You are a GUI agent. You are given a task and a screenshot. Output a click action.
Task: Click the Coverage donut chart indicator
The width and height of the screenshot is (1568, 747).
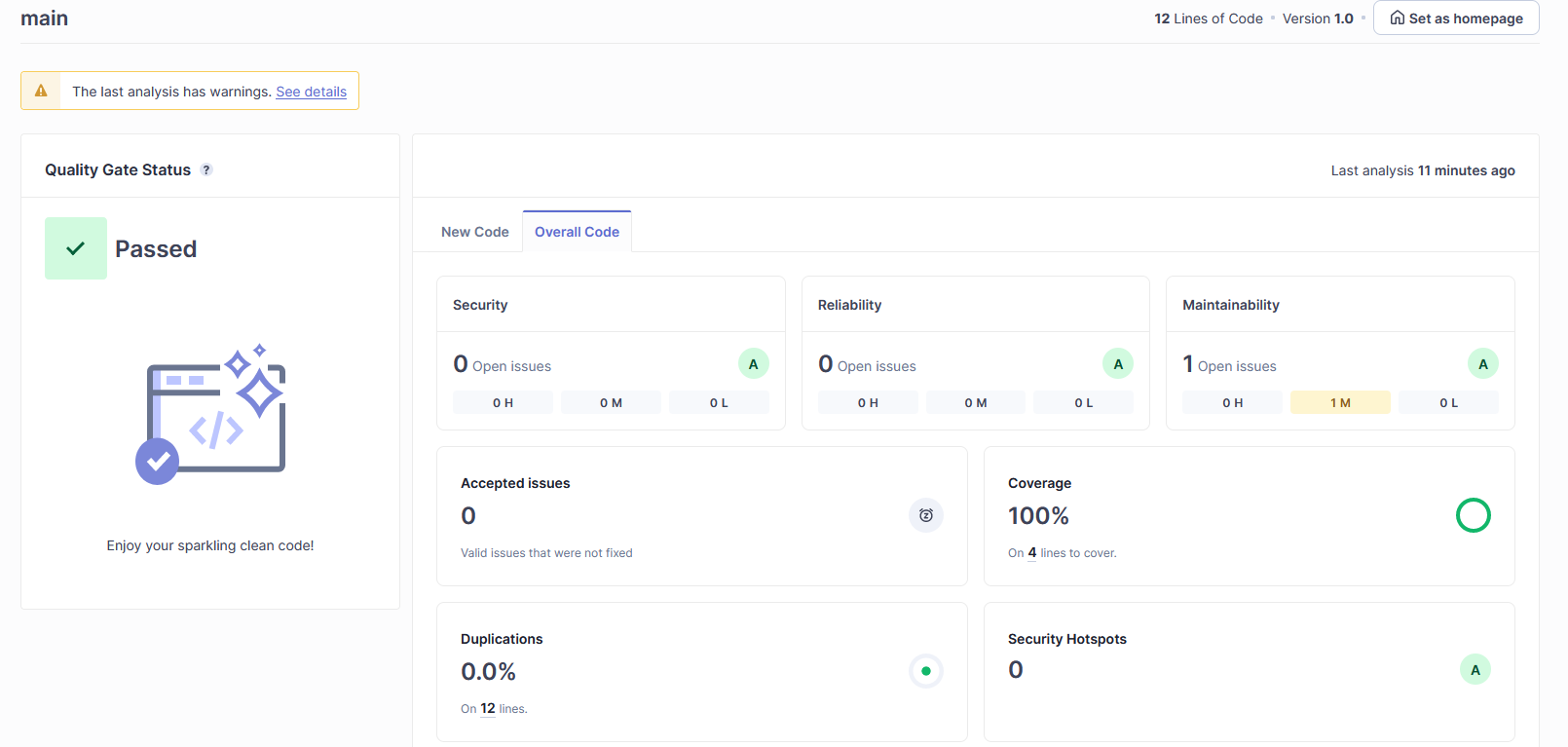click(x=1473, y=515)
